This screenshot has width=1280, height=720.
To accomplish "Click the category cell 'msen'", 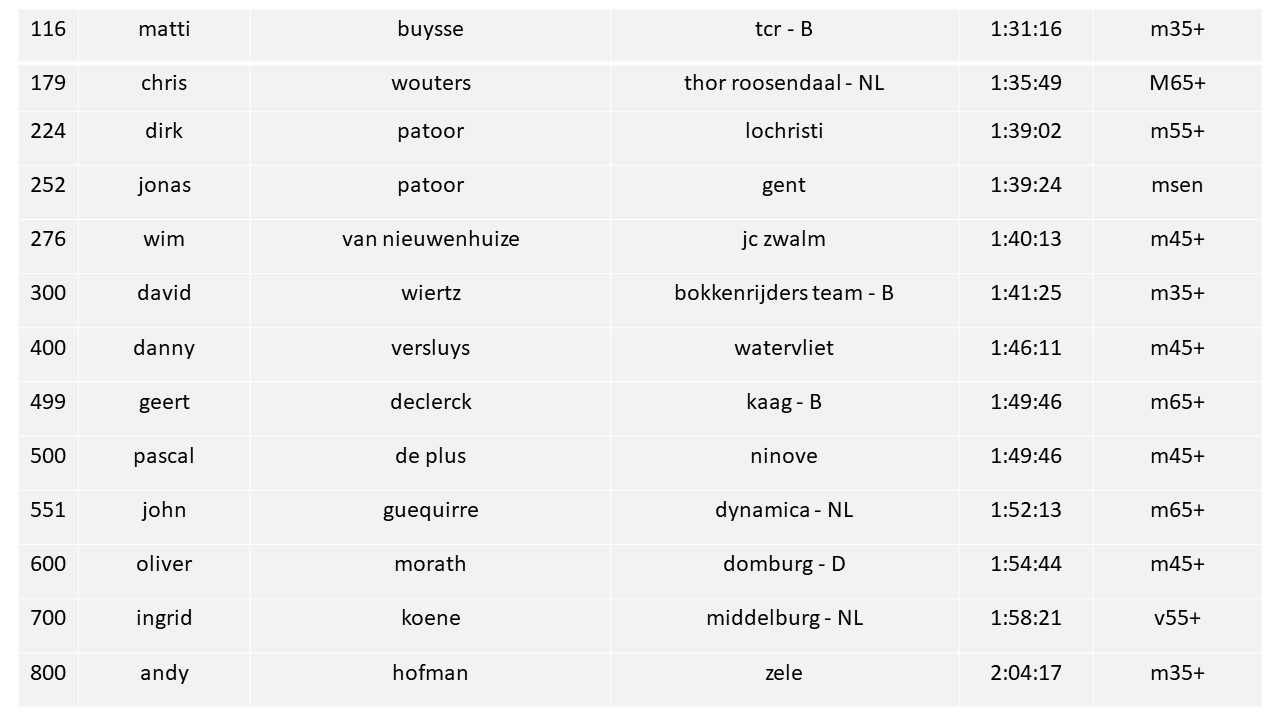I will point(1177,185).
